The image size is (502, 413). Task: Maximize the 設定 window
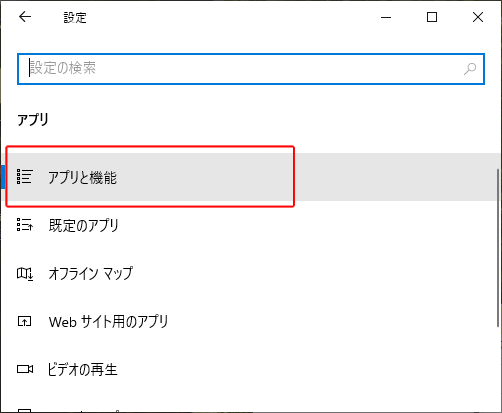[432, 17]
